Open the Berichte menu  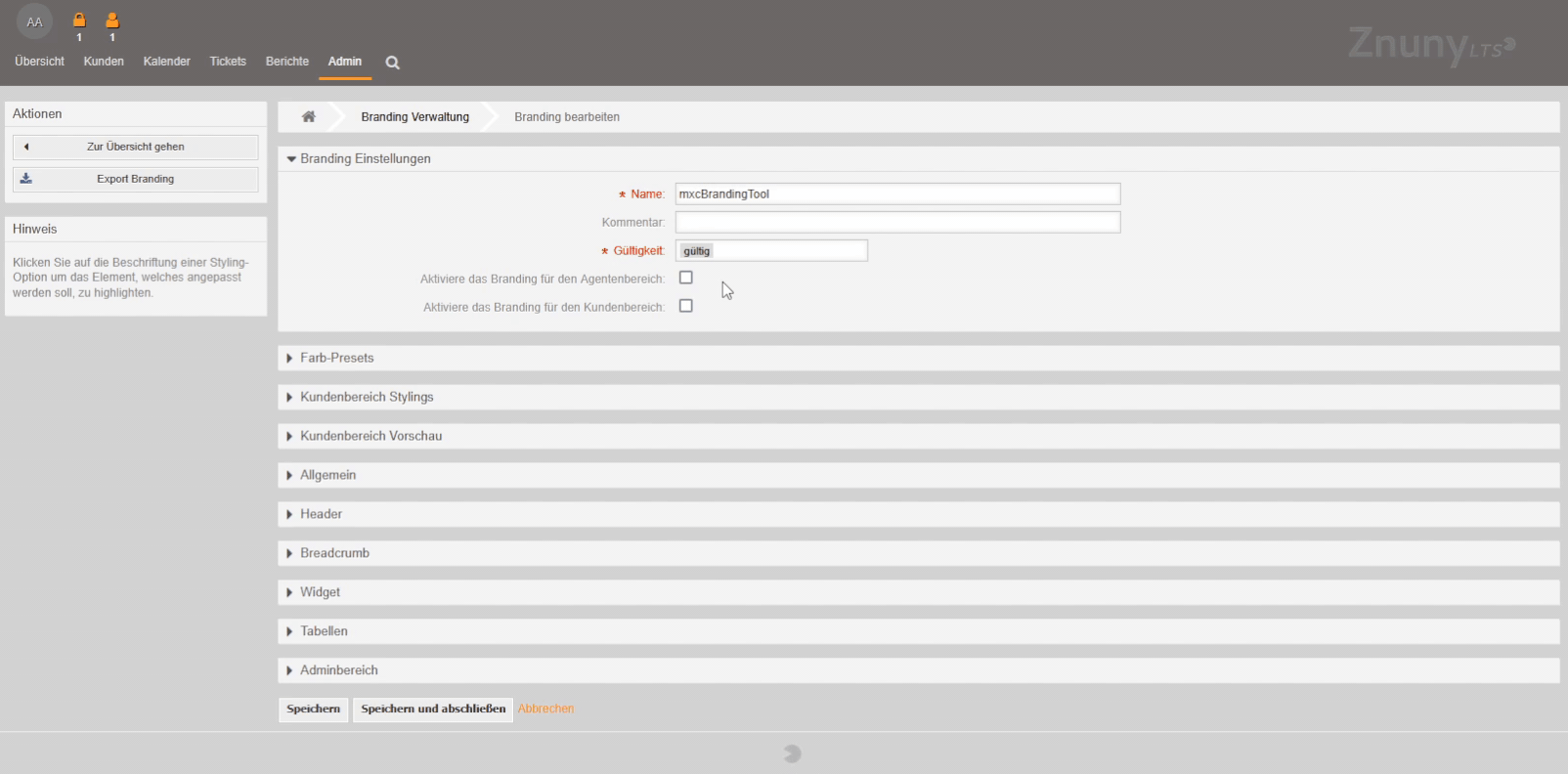point(286,62)
